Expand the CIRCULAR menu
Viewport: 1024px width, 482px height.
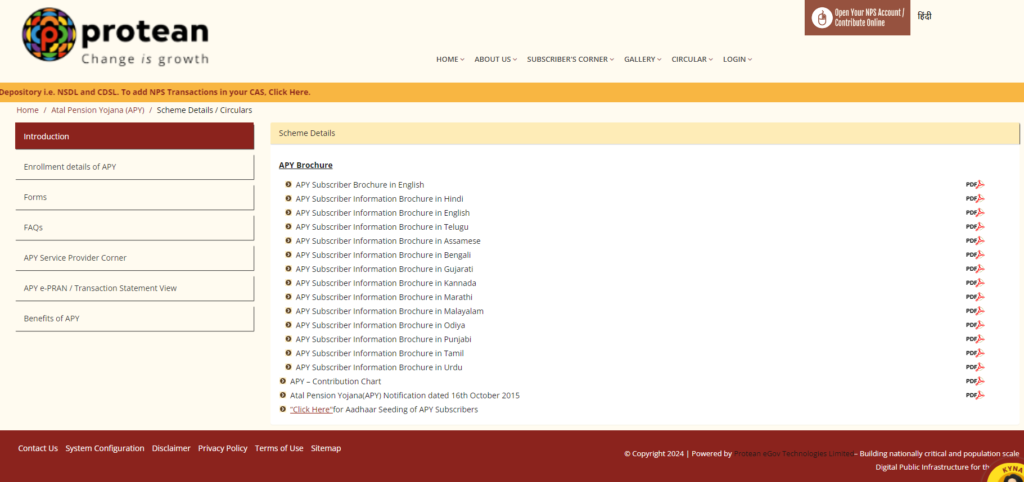pos(692,59)
